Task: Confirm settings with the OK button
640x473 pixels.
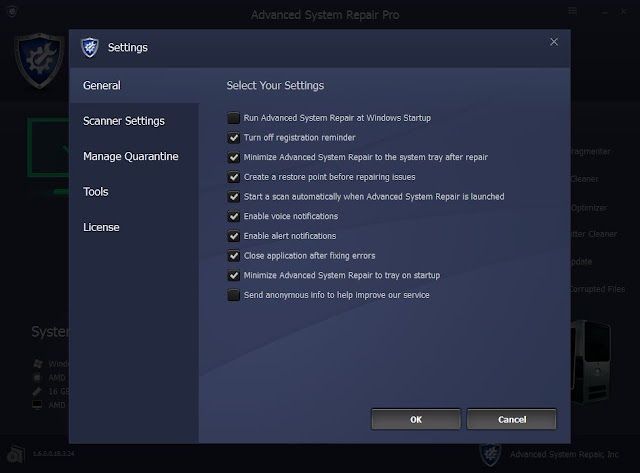Action: click(x=416, y=419)
